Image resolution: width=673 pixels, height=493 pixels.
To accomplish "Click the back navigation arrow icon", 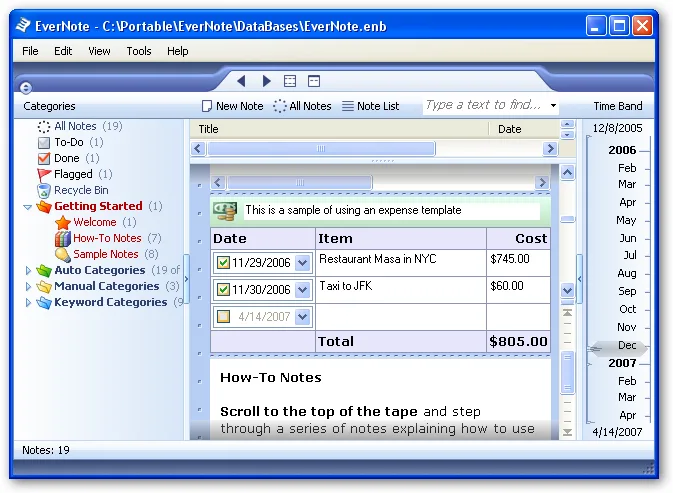I will coord(241,81).
